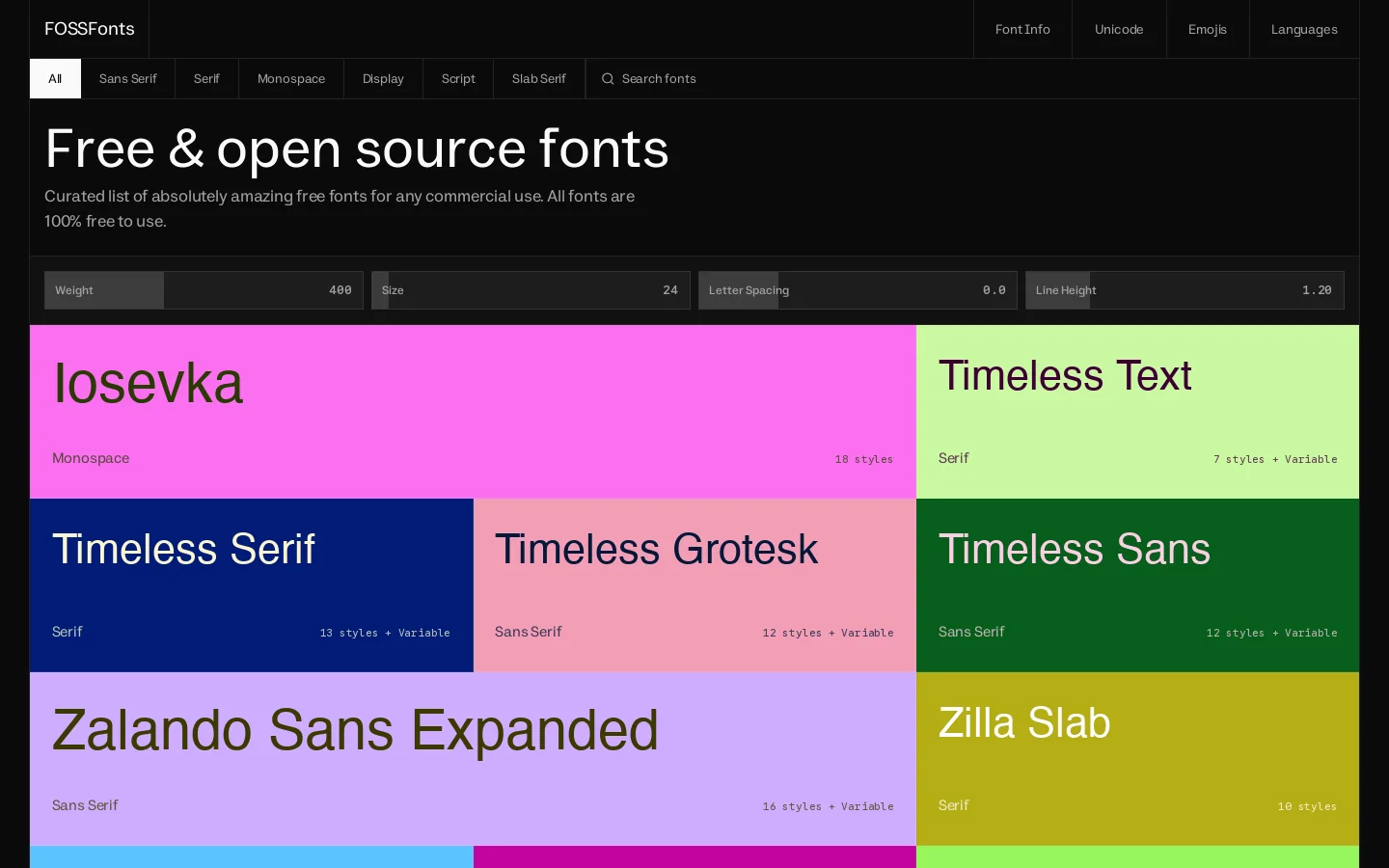
Task: Open the Emojis page
Action: (1208, 29)
